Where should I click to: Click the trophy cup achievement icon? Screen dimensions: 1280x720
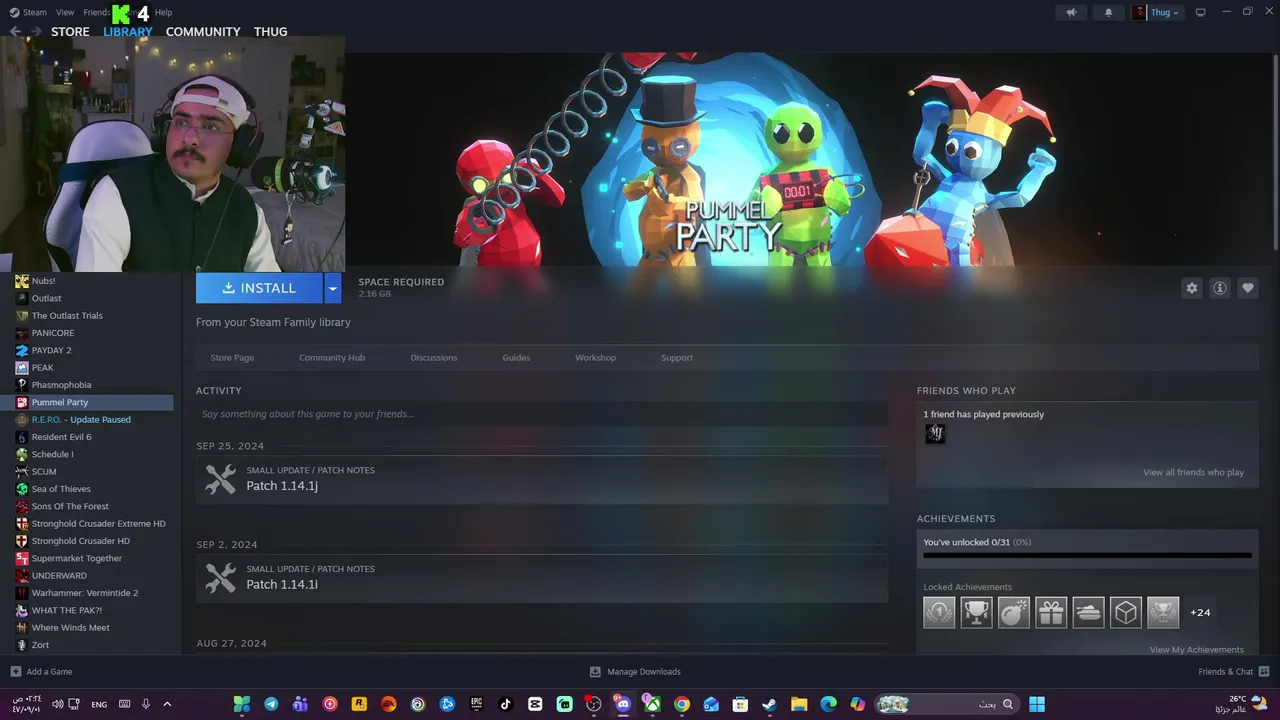coord(976,612)
